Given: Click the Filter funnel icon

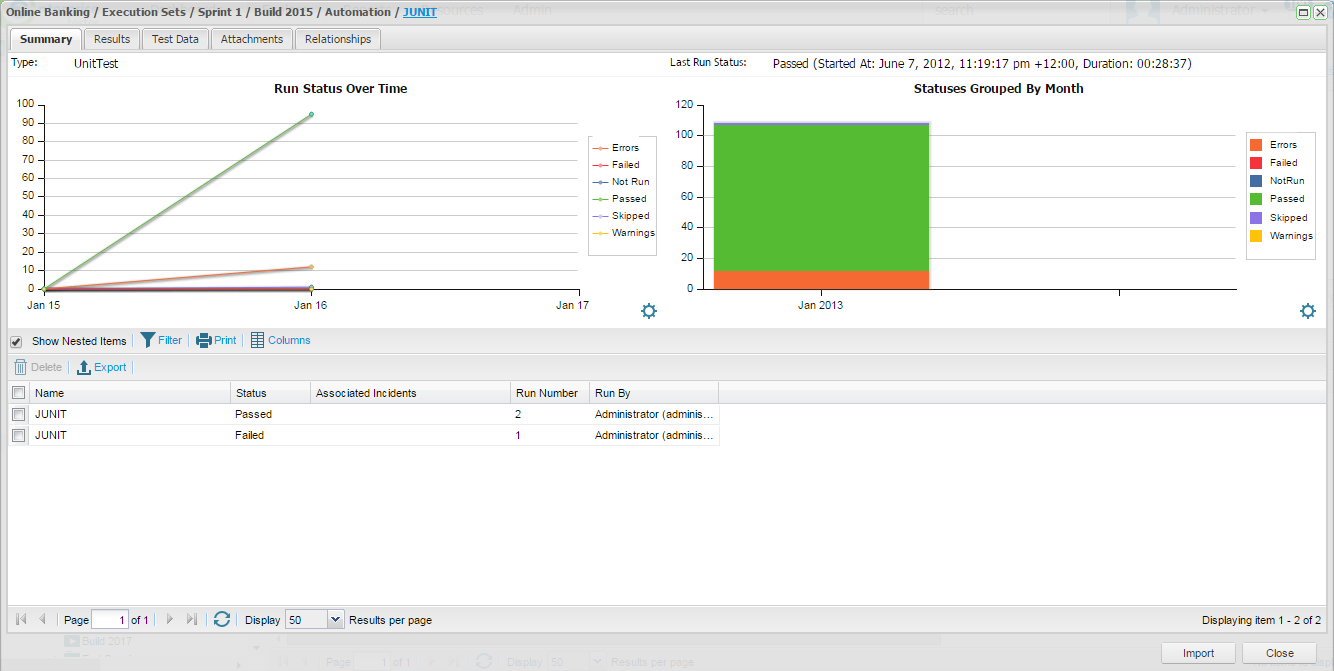Looking at the screenshot, I should pos(147,340).
